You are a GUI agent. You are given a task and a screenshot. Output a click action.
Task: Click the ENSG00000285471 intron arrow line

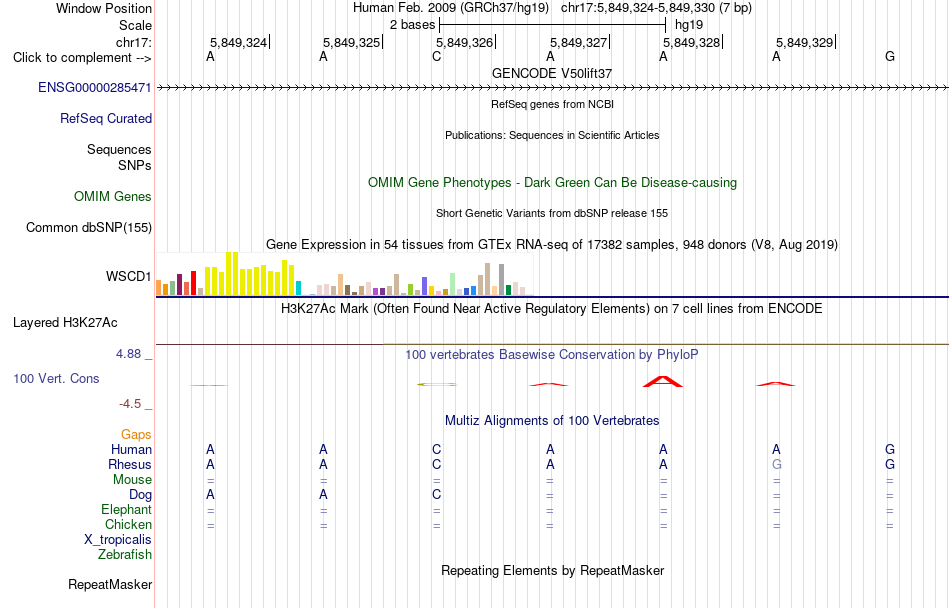552,88
